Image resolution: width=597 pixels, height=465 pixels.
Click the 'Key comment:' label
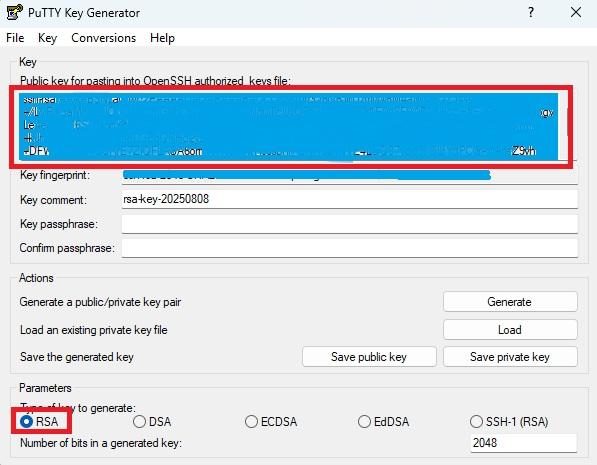[53, 200]
